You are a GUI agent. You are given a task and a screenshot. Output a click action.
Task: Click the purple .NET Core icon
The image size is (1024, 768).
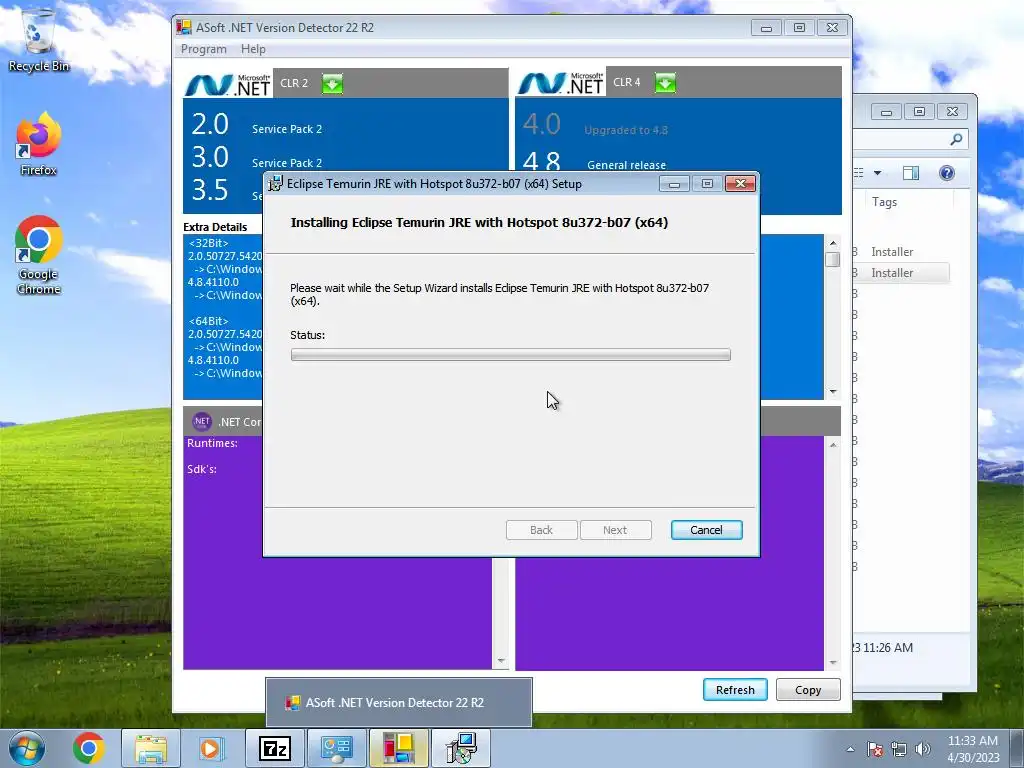click(202, 422)
